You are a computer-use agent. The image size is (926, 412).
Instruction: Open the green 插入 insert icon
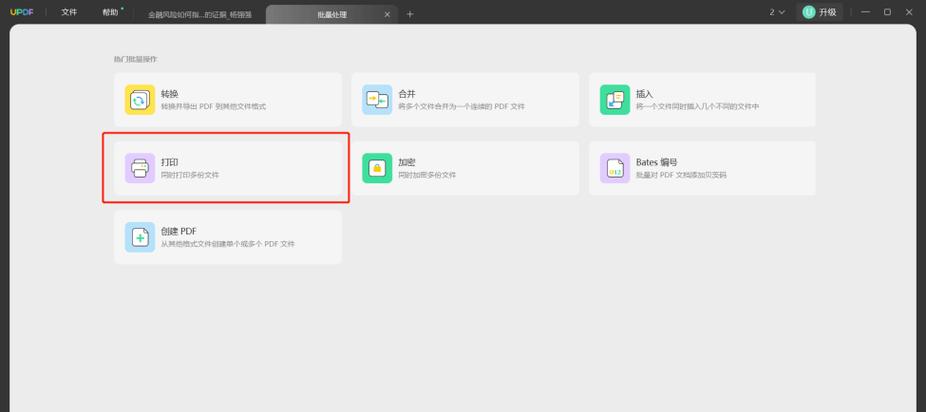[x=615, y=100]
